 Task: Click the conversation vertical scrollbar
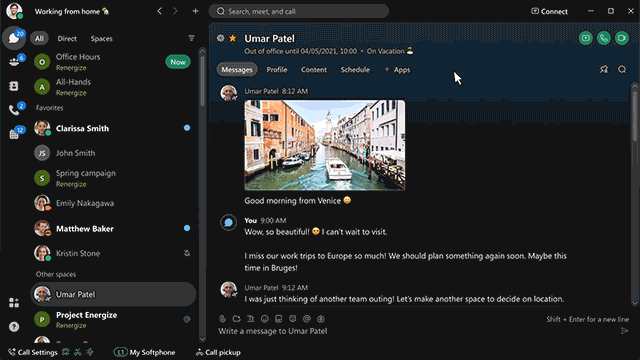pyautogui.click(x=635, y=116)
